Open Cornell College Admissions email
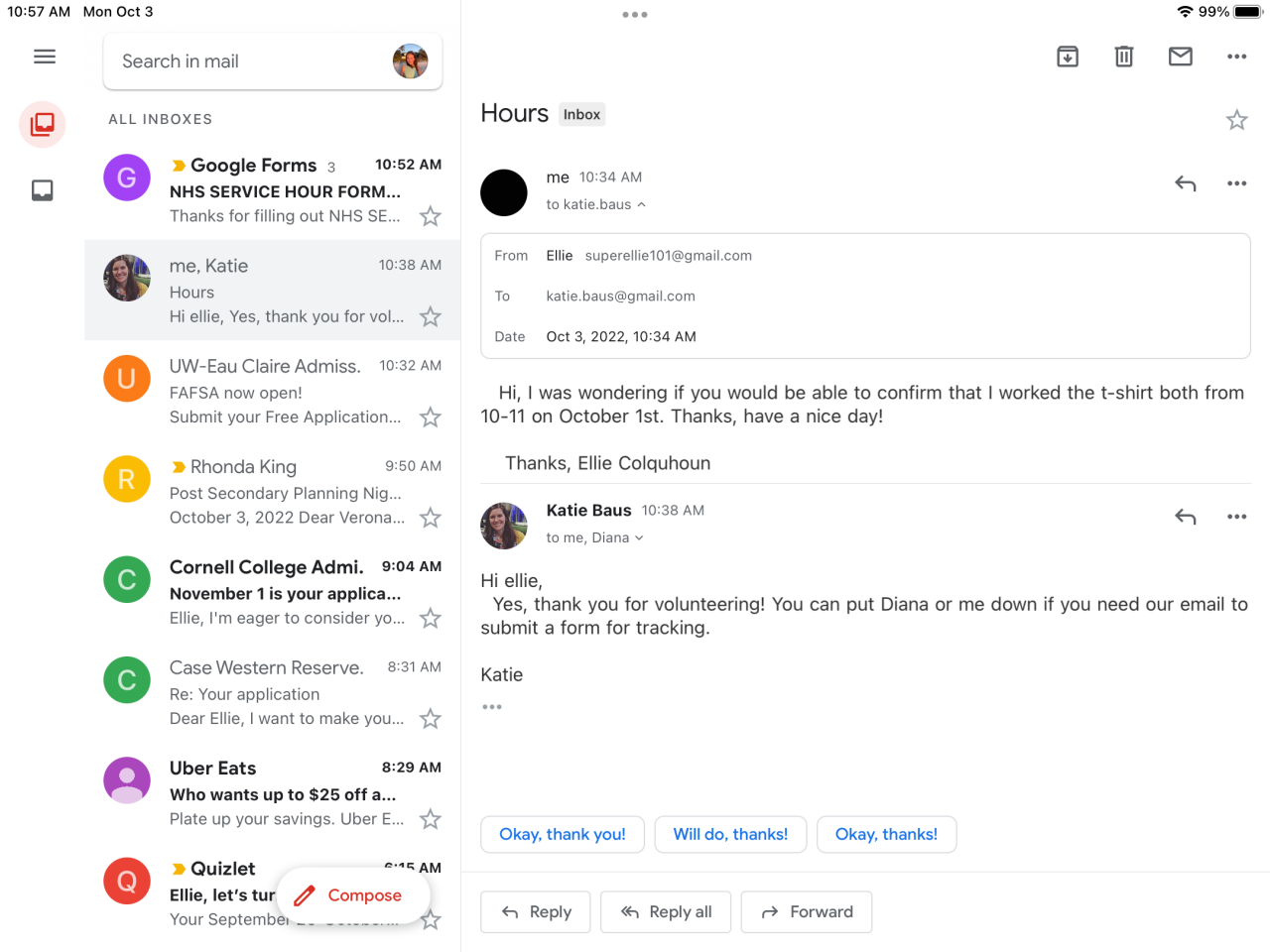The width and height of the screenshot is (1270, 952). pos(285,593)
